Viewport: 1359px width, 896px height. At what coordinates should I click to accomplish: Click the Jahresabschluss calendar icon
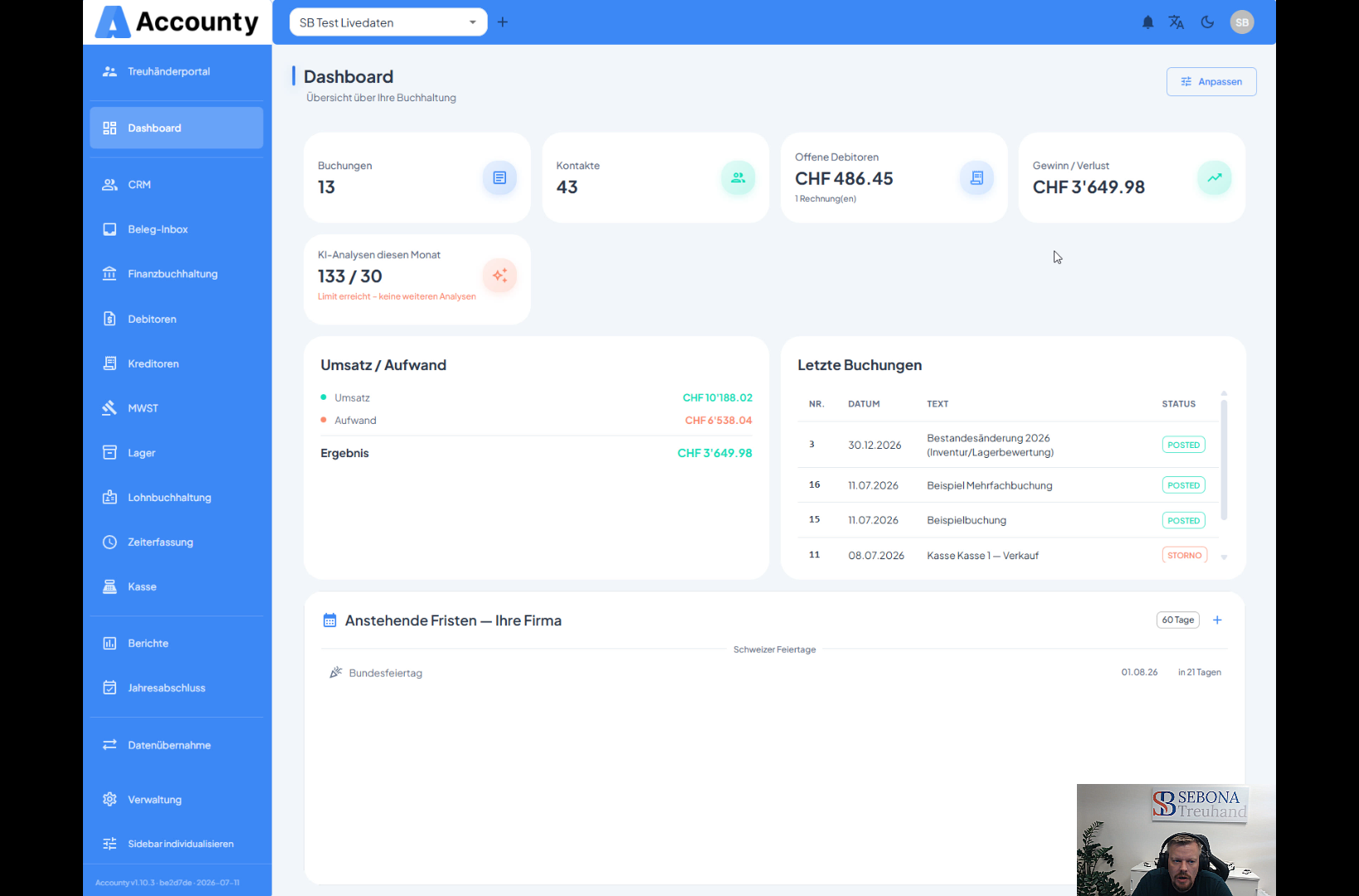tap(110, 688)
